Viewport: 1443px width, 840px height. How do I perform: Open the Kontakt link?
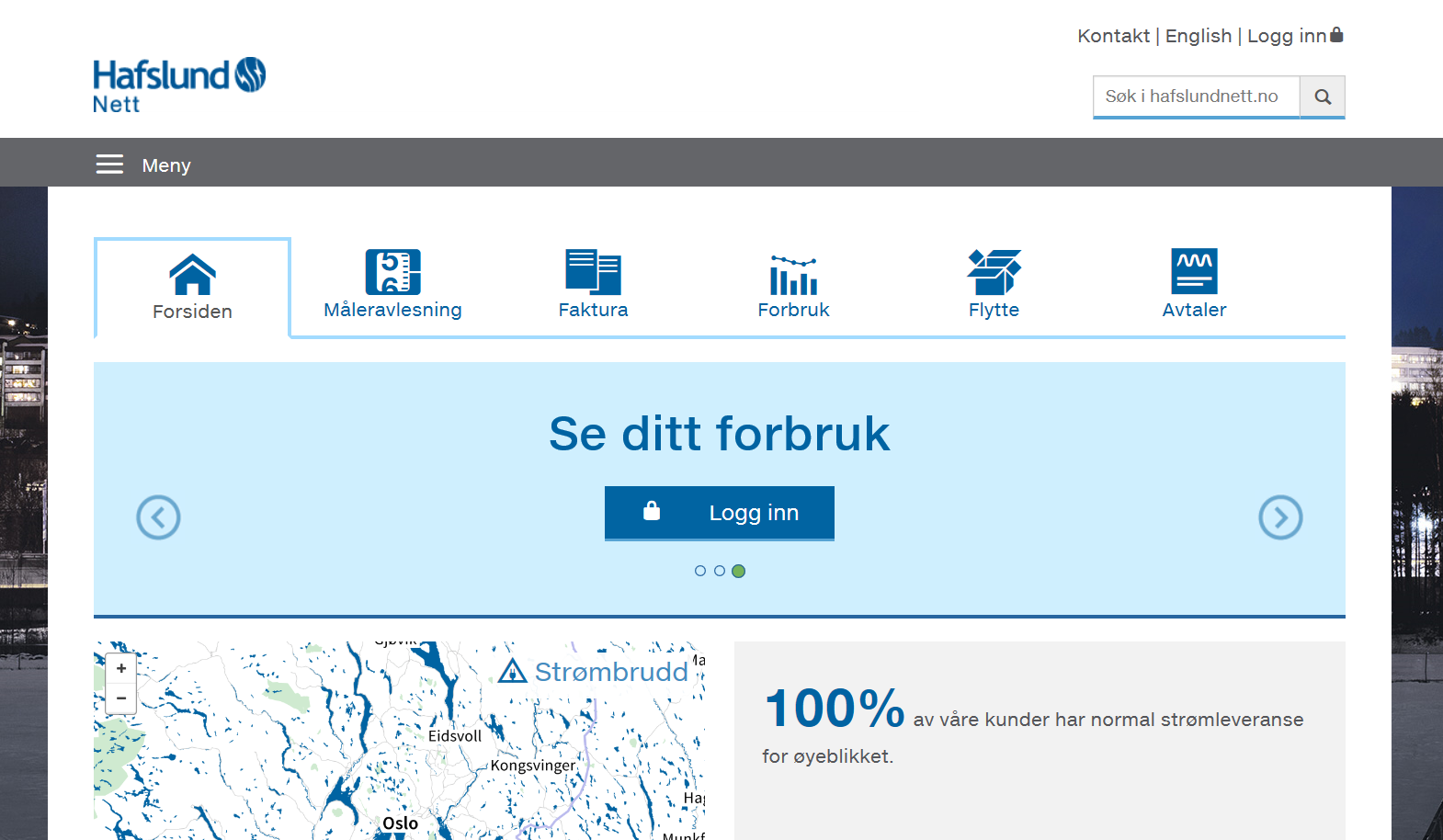pos(1113,36)
